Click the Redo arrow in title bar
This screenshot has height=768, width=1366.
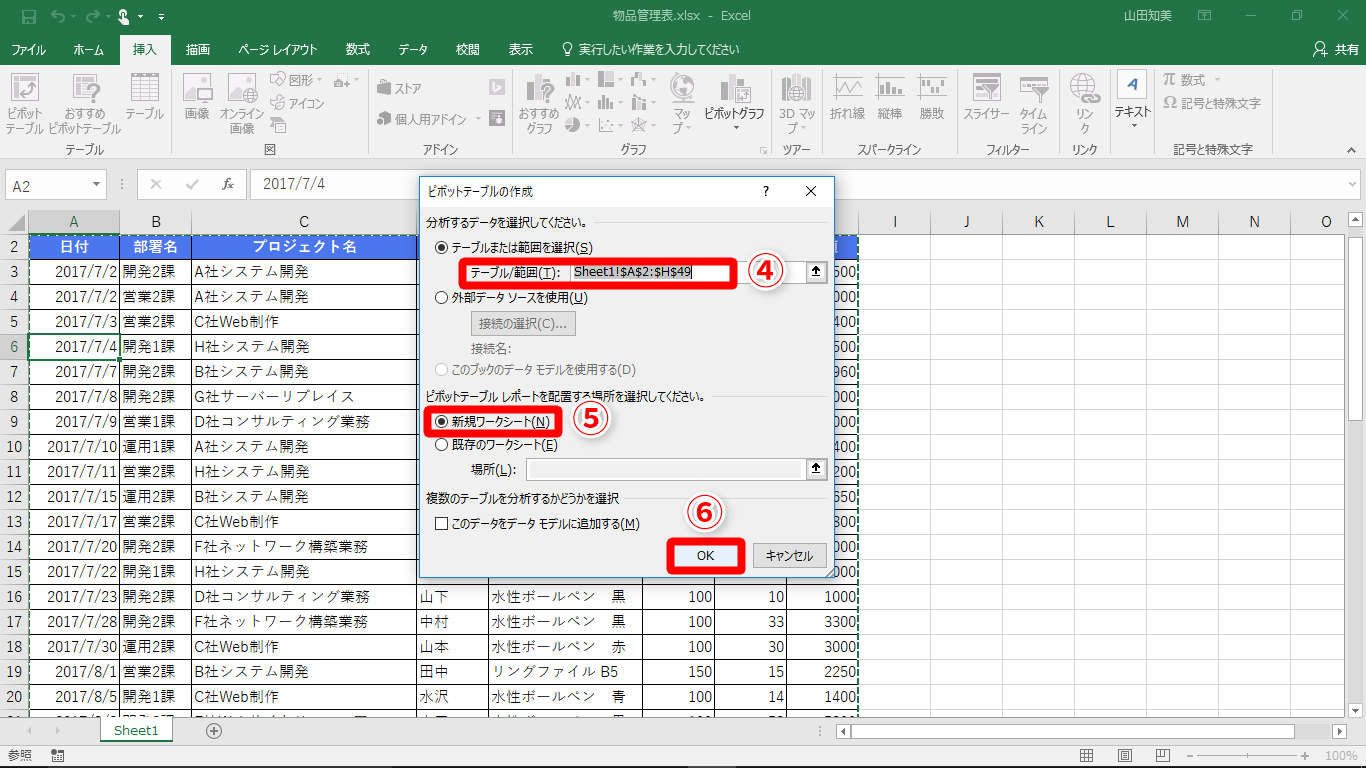[x=92, y=16]
